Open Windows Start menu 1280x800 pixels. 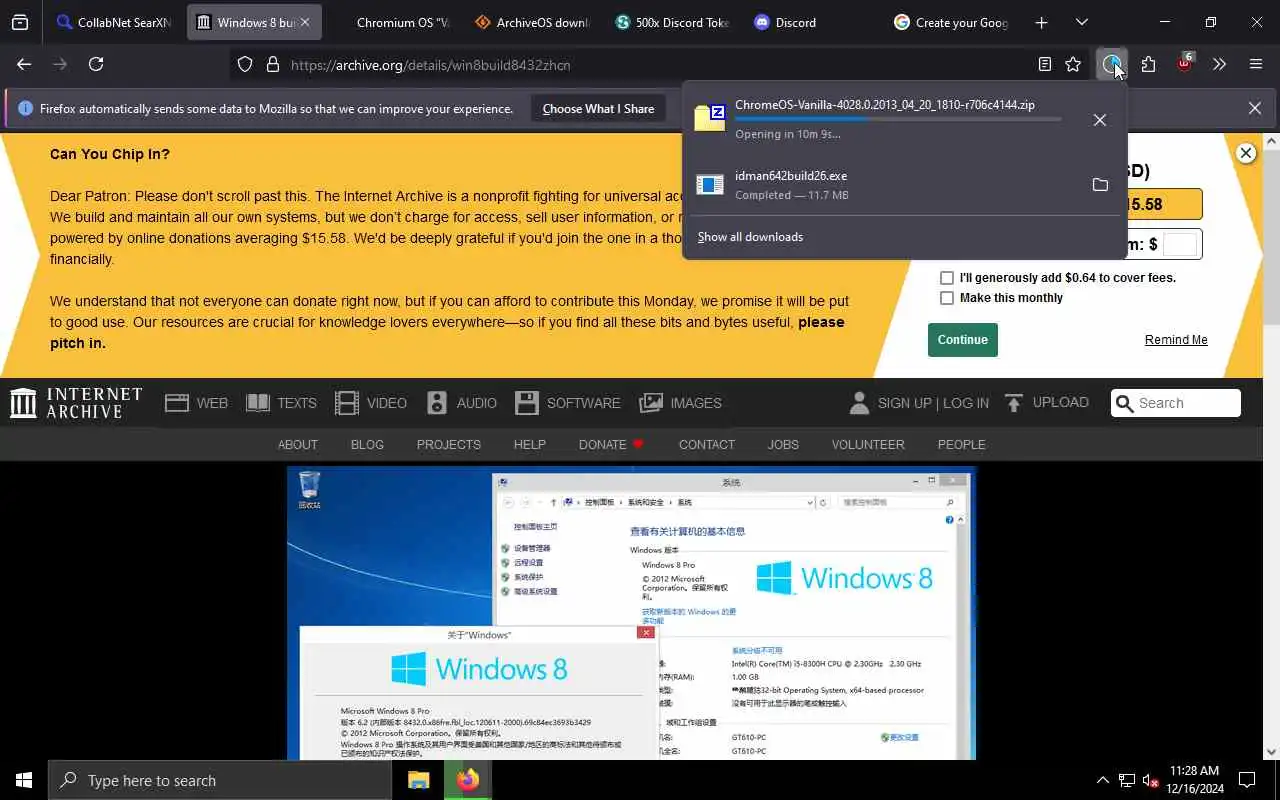tap(24, 780)
